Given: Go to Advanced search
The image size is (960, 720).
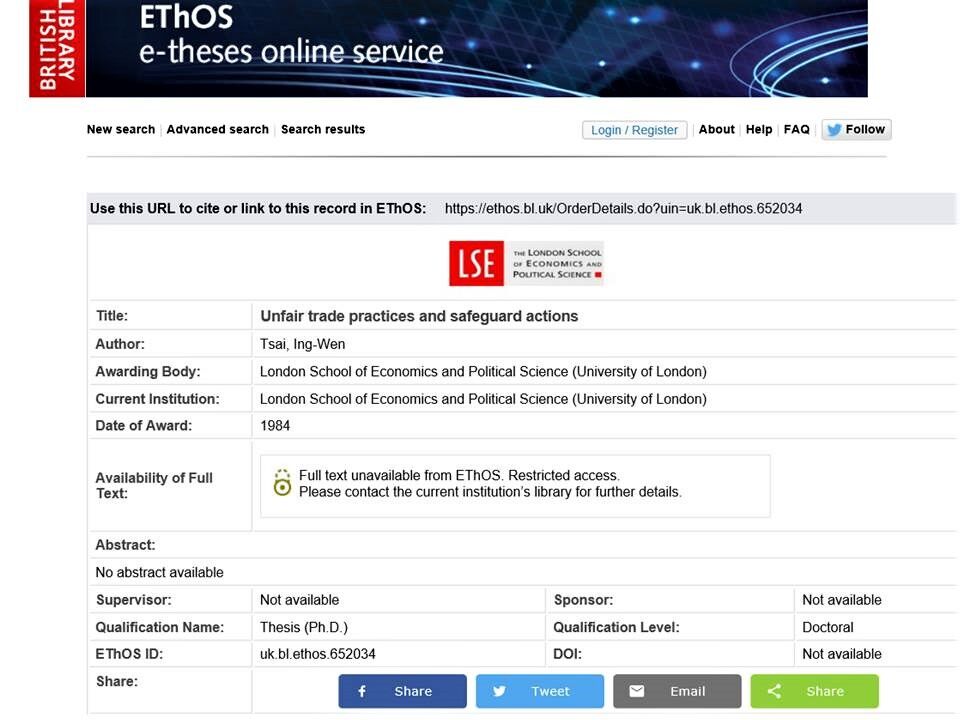Looking at the screenshot, I should (217, 129).
